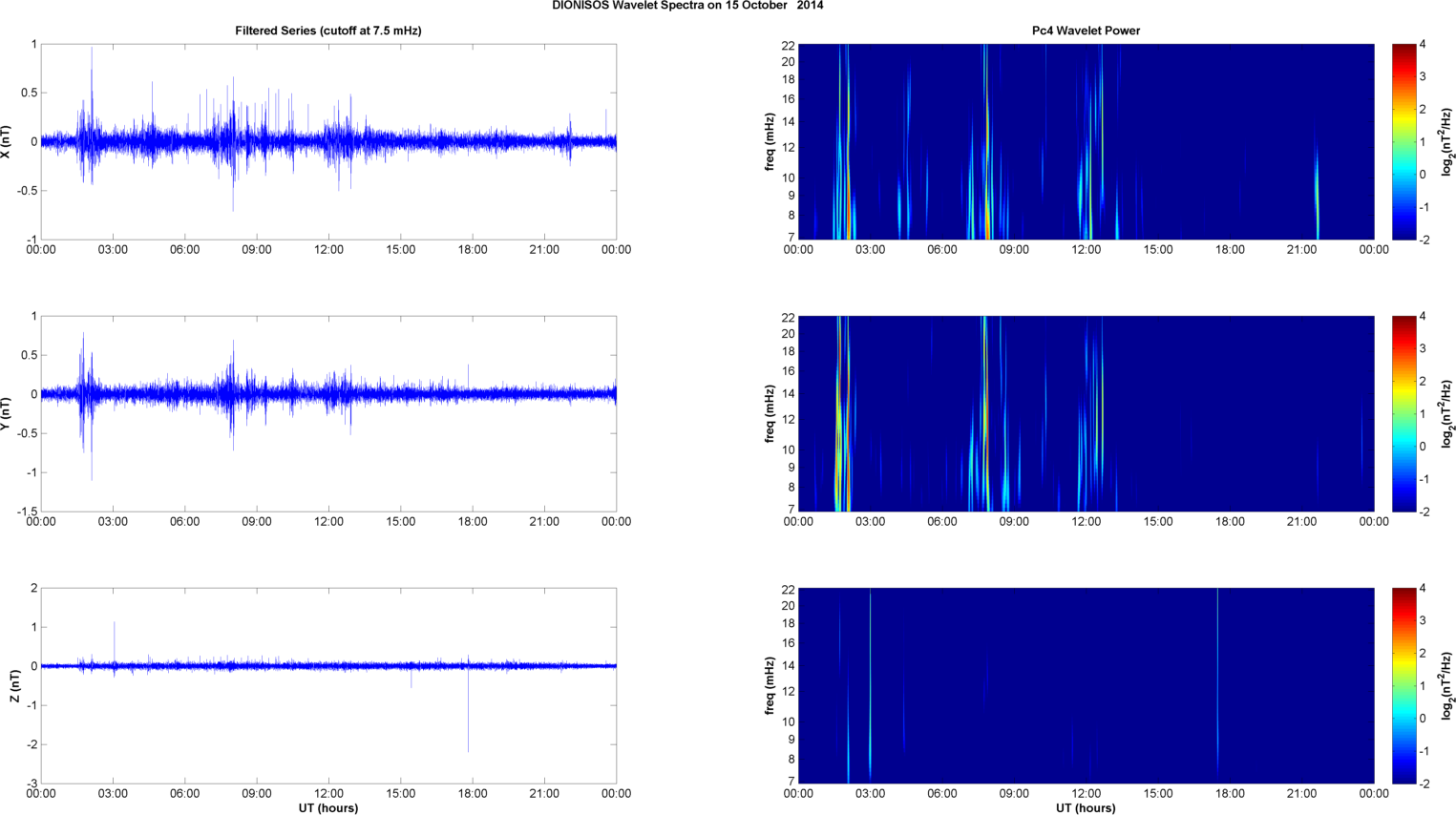The image size is (1456, 815).
Task: Click the colorbar beside the Z wavelet plot
Action: [1403, 685]
